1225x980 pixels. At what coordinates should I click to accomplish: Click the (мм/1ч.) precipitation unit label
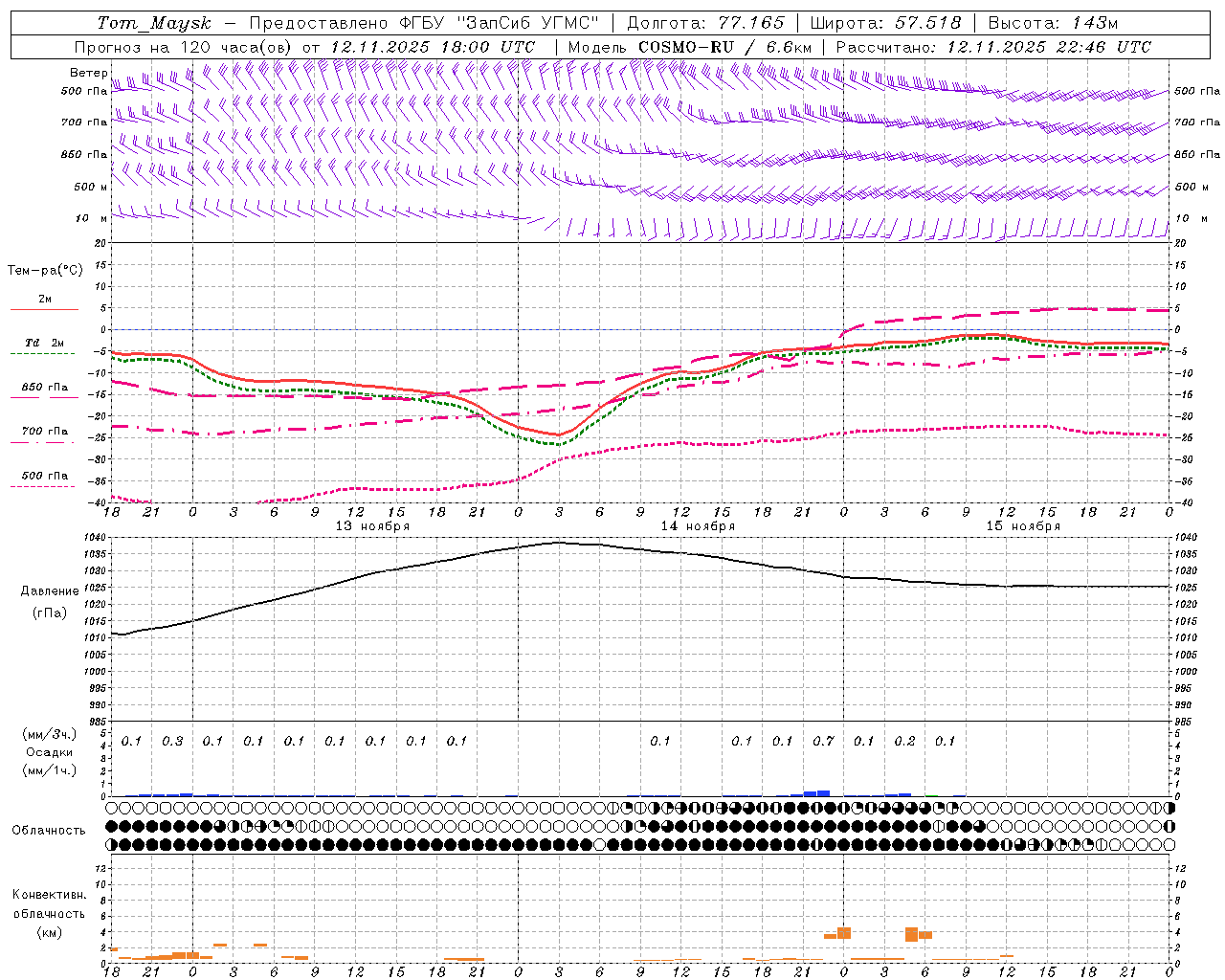[x=50, y=769]
